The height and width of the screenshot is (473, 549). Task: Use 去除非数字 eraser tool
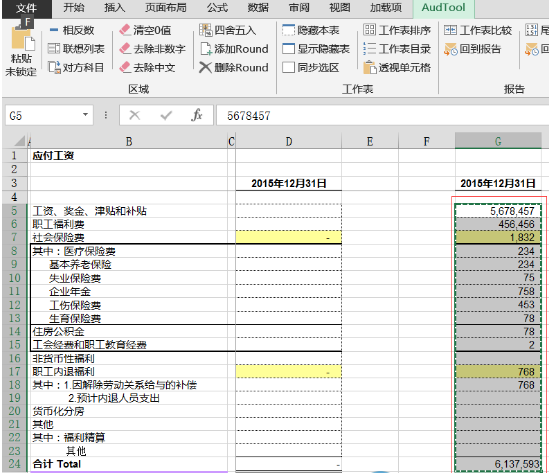click(152, 49)
